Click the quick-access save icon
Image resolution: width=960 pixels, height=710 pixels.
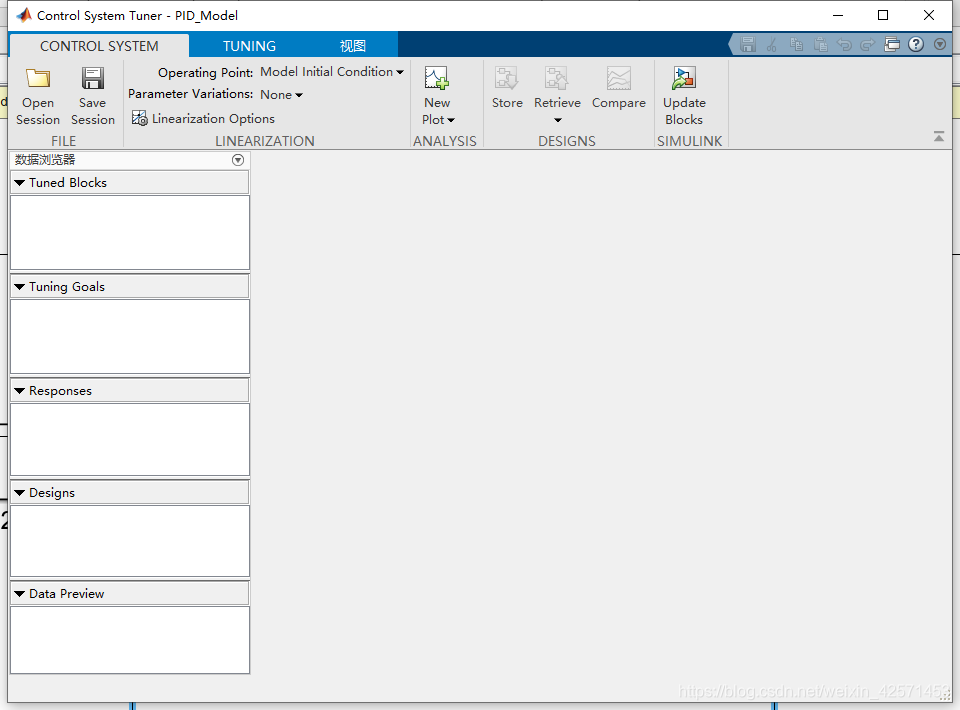[x=748, y=45]
